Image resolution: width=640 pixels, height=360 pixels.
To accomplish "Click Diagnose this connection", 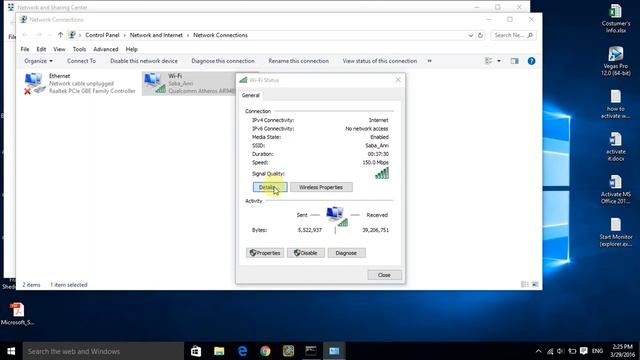I will click(223, 61).
